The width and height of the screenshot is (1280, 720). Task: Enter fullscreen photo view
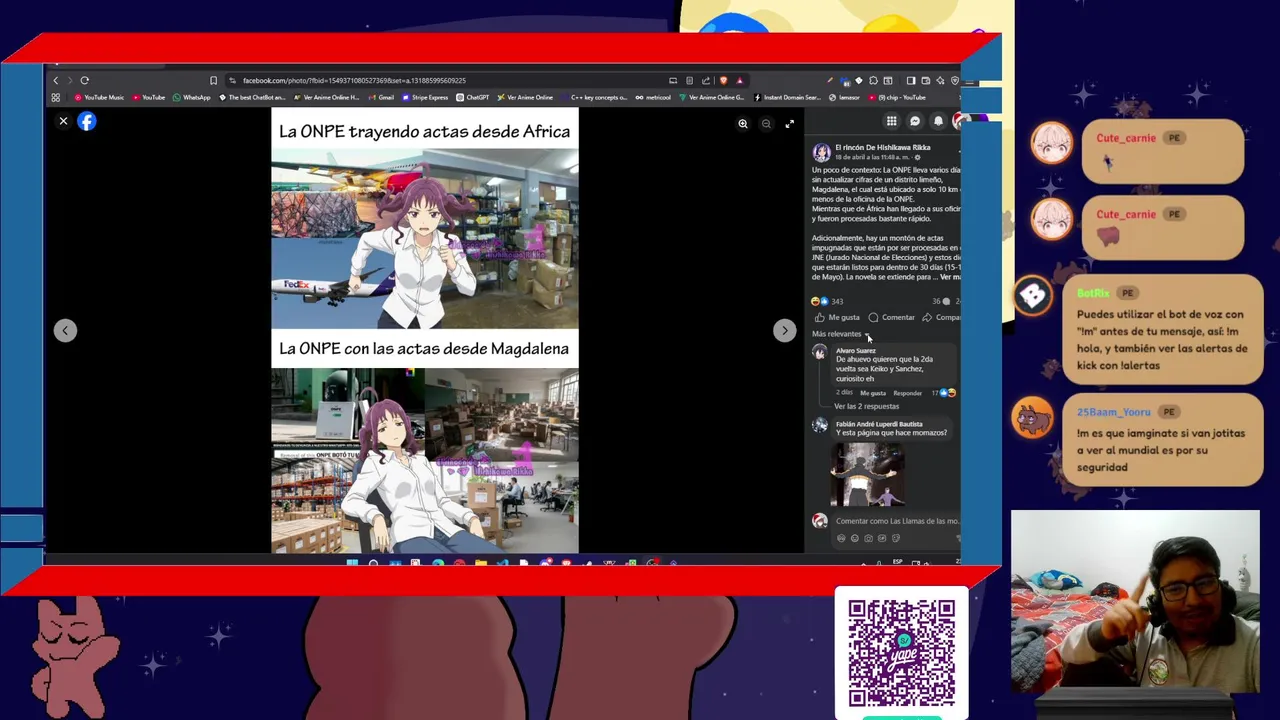(789, 124)
